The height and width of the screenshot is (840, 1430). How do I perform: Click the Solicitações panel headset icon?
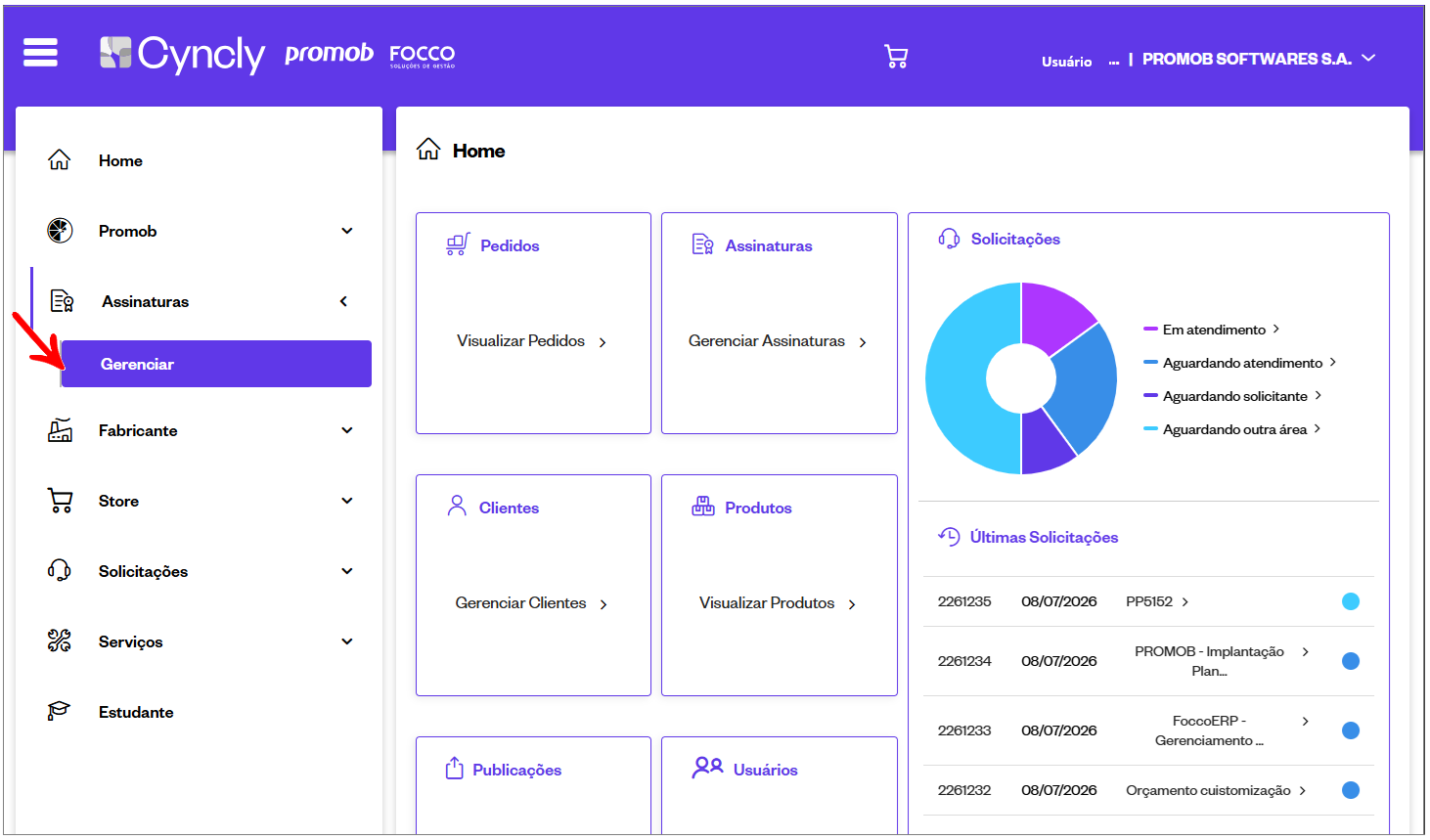(x=949, y=239)
